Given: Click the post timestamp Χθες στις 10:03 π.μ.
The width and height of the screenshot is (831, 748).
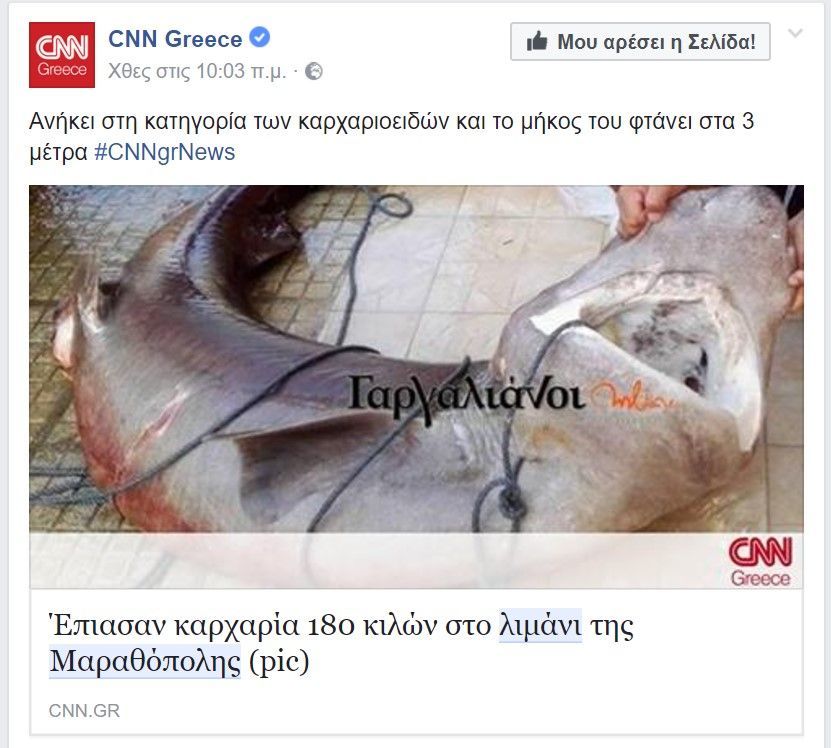Looking at the screenshot, I should [197, 71].
